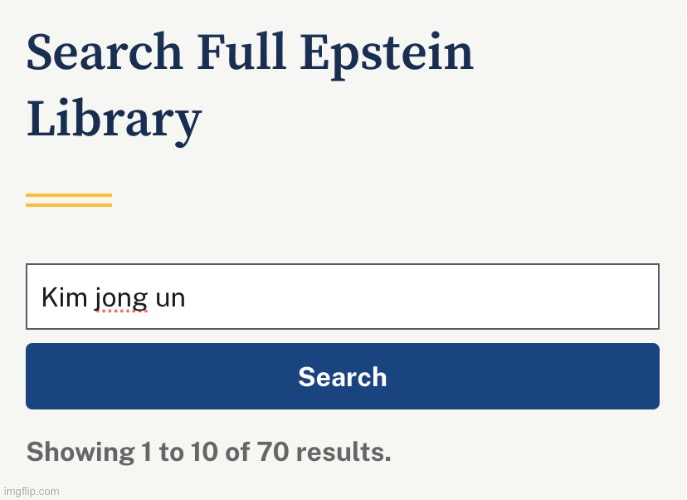Place cursor after "un" in the search field
The width and height of the screenshot is (687, 500).
point(187,297)
